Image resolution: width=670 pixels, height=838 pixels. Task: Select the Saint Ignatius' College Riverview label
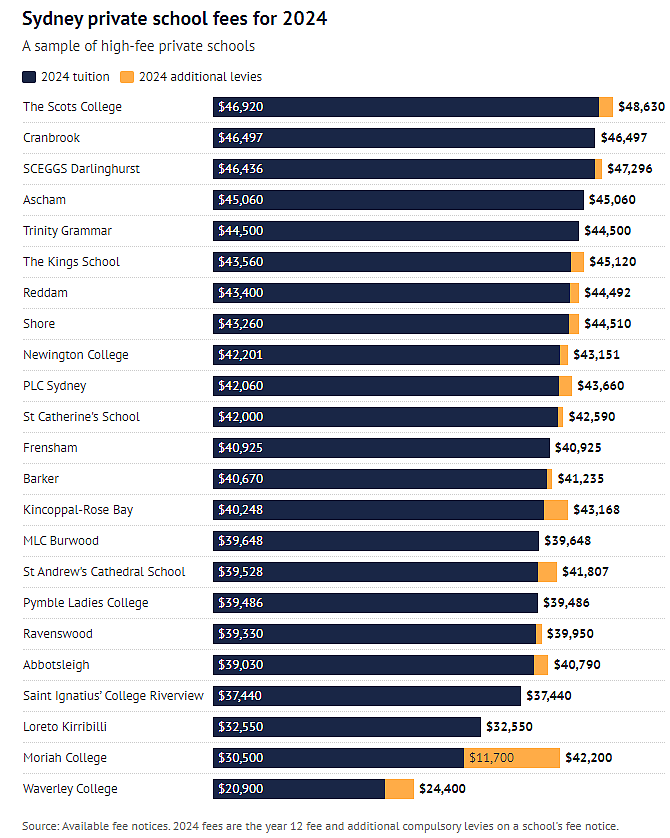click(113, 696)
